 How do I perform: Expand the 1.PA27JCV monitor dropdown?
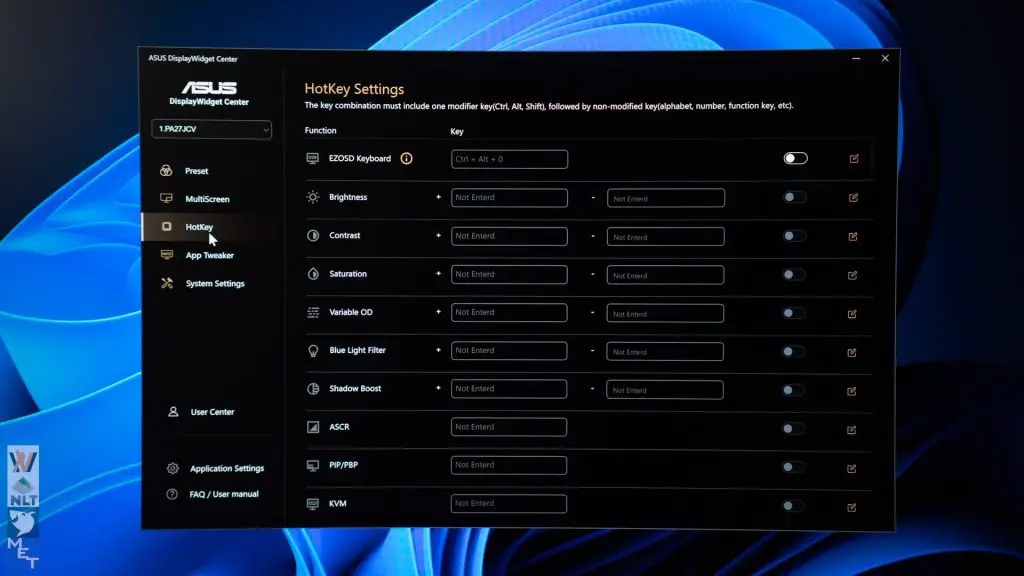212,129
